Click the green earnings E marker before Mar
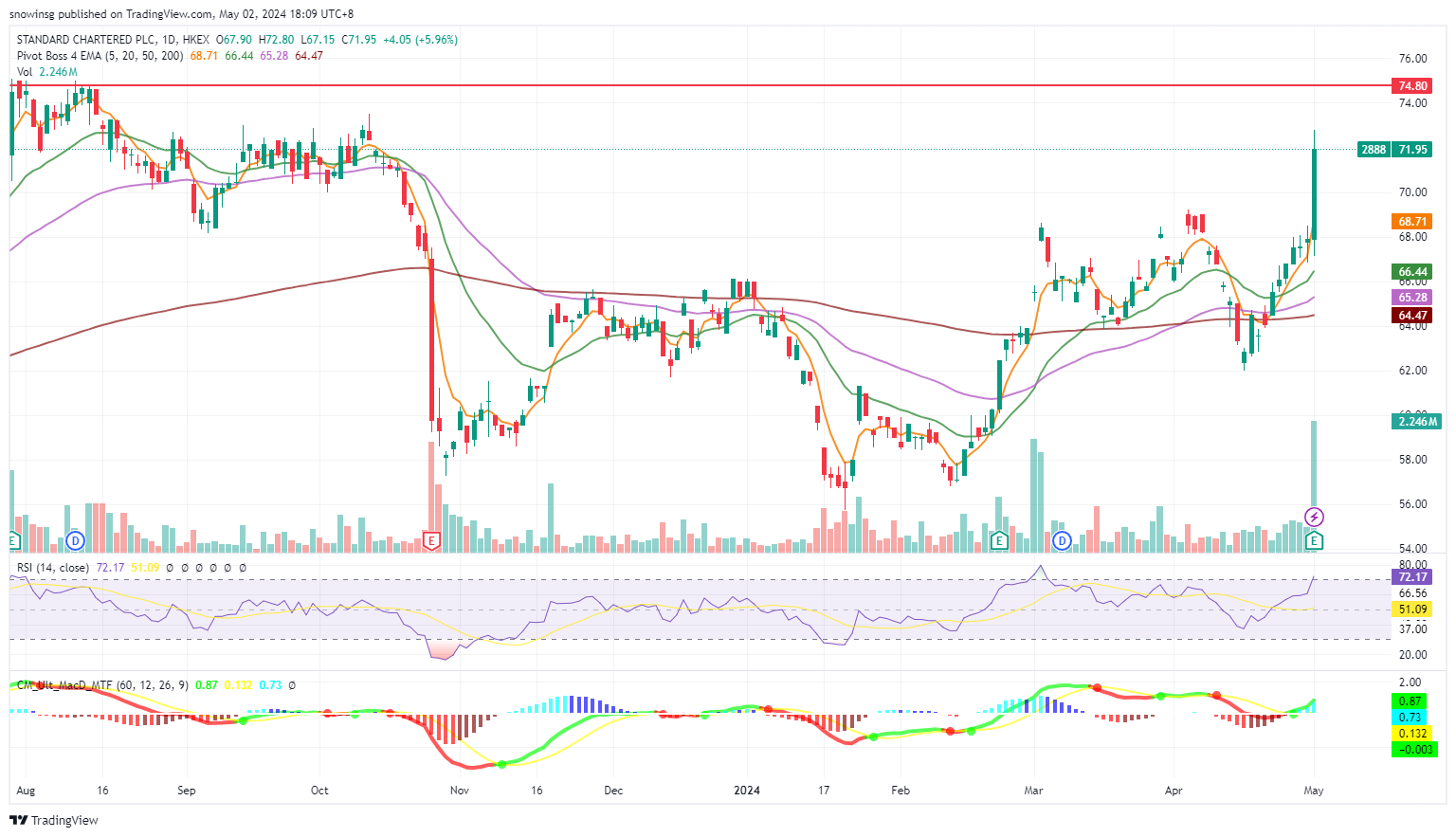 pos(998,541)
